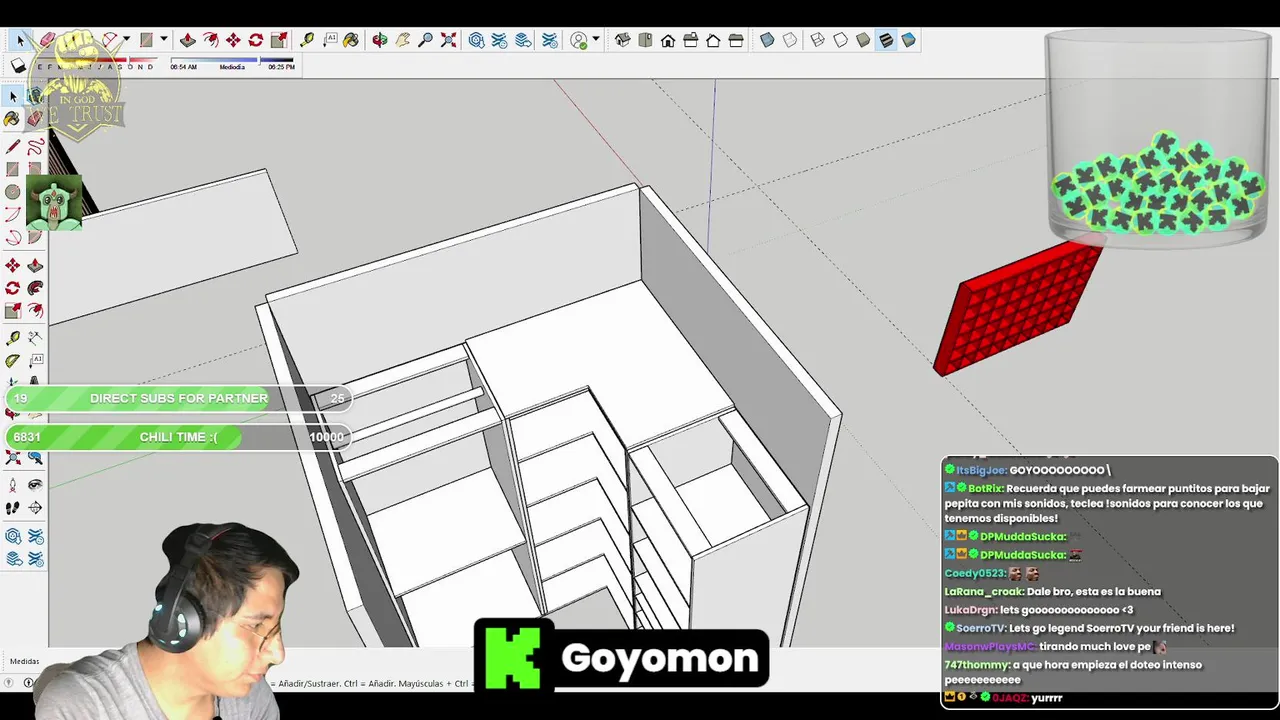Select the Move tool in left toolbar

(12, 265)
